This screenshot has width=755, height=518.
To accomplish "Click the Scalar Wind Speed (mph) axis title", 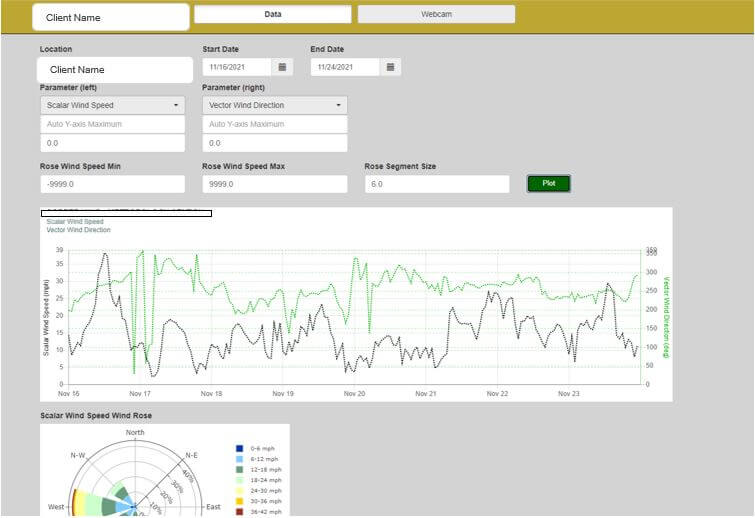I will (46, 318).
